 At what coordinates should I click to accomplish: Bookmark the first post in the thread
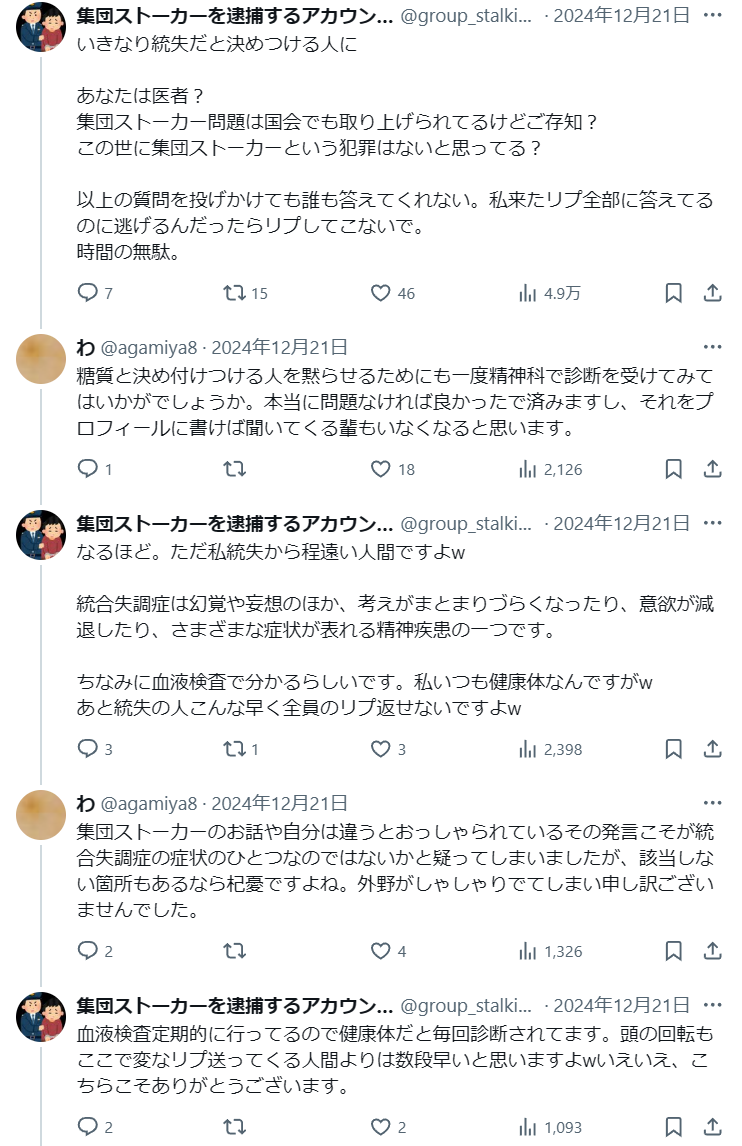[x=674, y=293]
